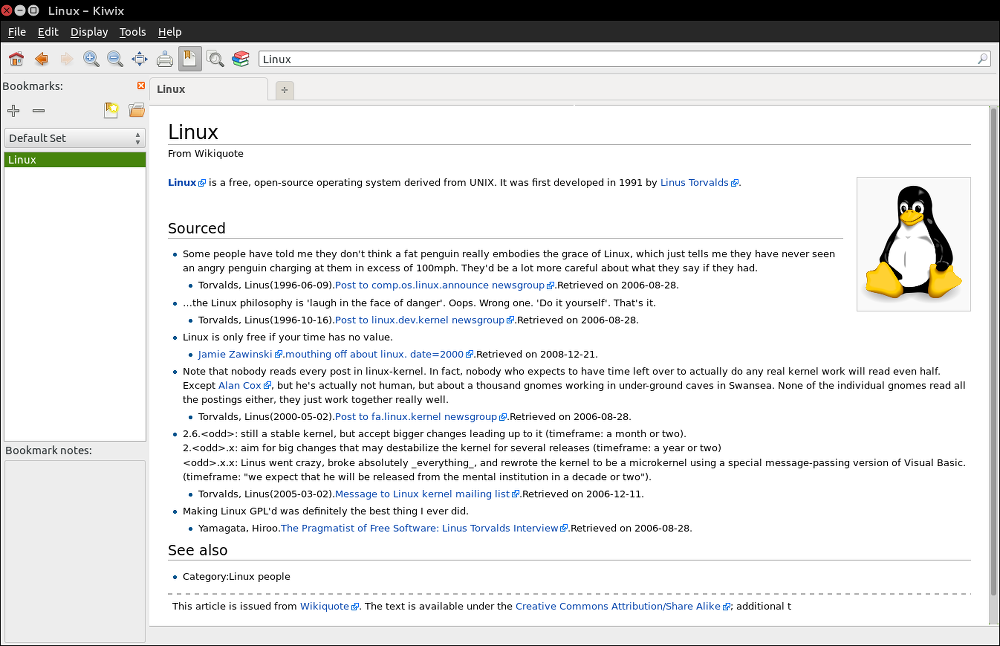Open the find-in-page search tool
Screen dimensions: 1000x646
coord(215,59)
